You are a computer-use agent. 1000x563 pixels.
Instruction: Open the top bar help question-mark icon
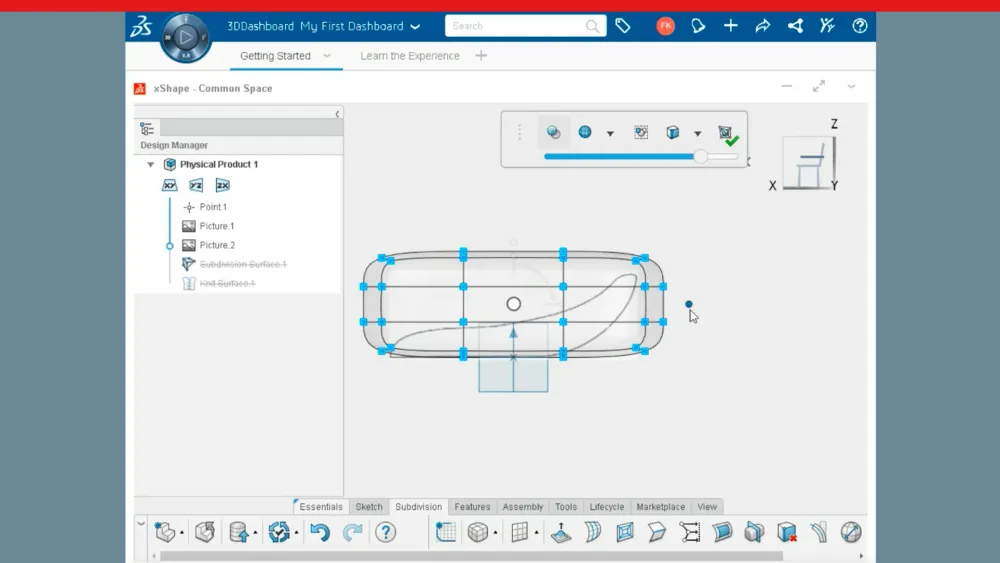point(860,26)
